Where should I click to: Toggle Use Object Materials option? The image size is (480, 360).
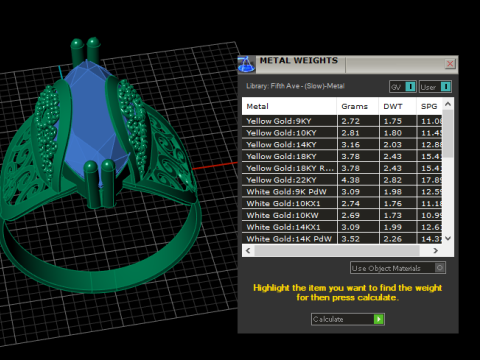tap(398, 268)
